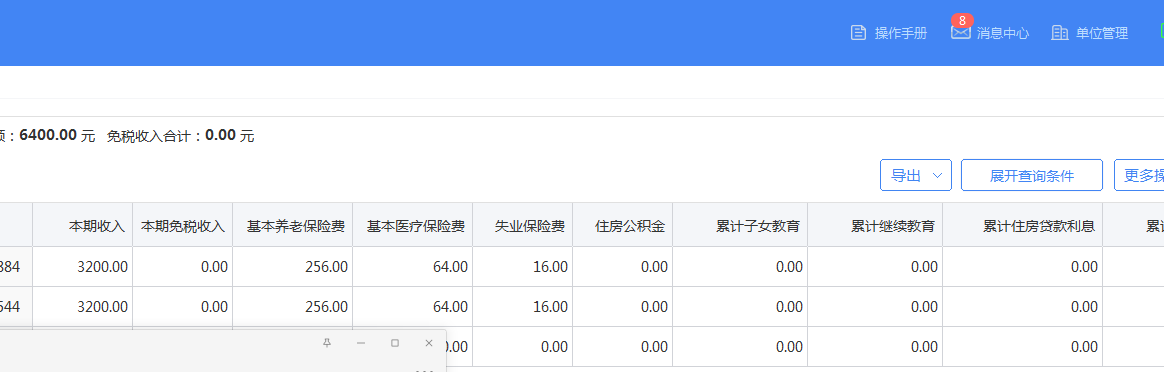
Task: Click 累计住房贷款利息 0.00 in the bottom row
Action: tap(1084, 347)
